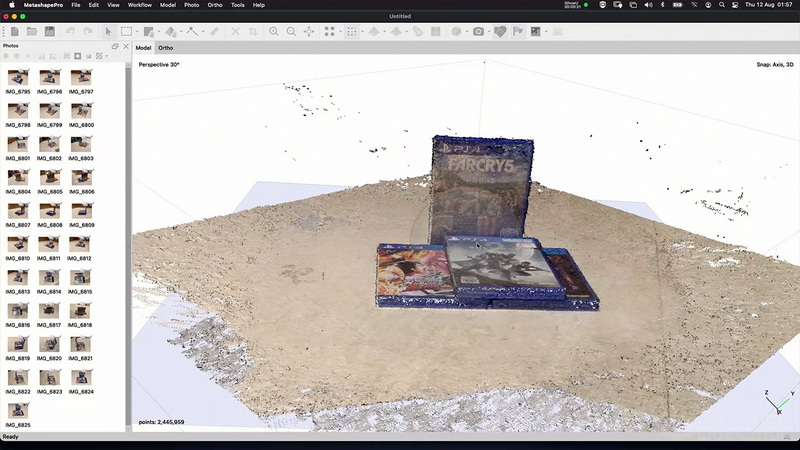Toggle the shaded Model view
The width and height of the screenshot is (800, 450).
[x=374, y=32]
